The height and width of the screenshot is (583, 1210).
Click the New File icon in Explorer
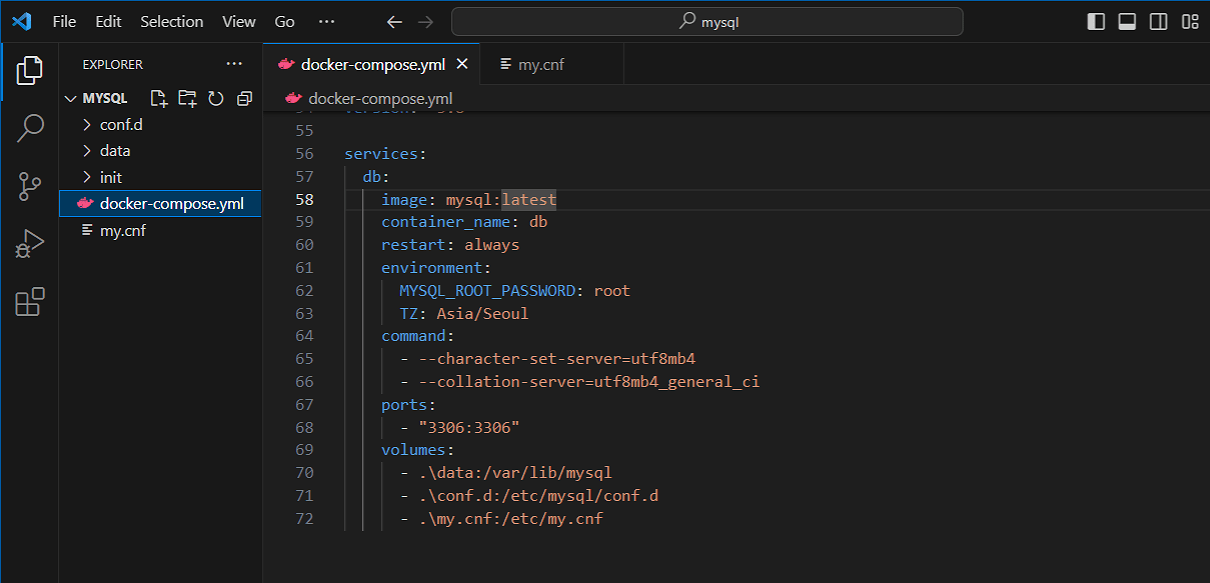tap(158, 98)
